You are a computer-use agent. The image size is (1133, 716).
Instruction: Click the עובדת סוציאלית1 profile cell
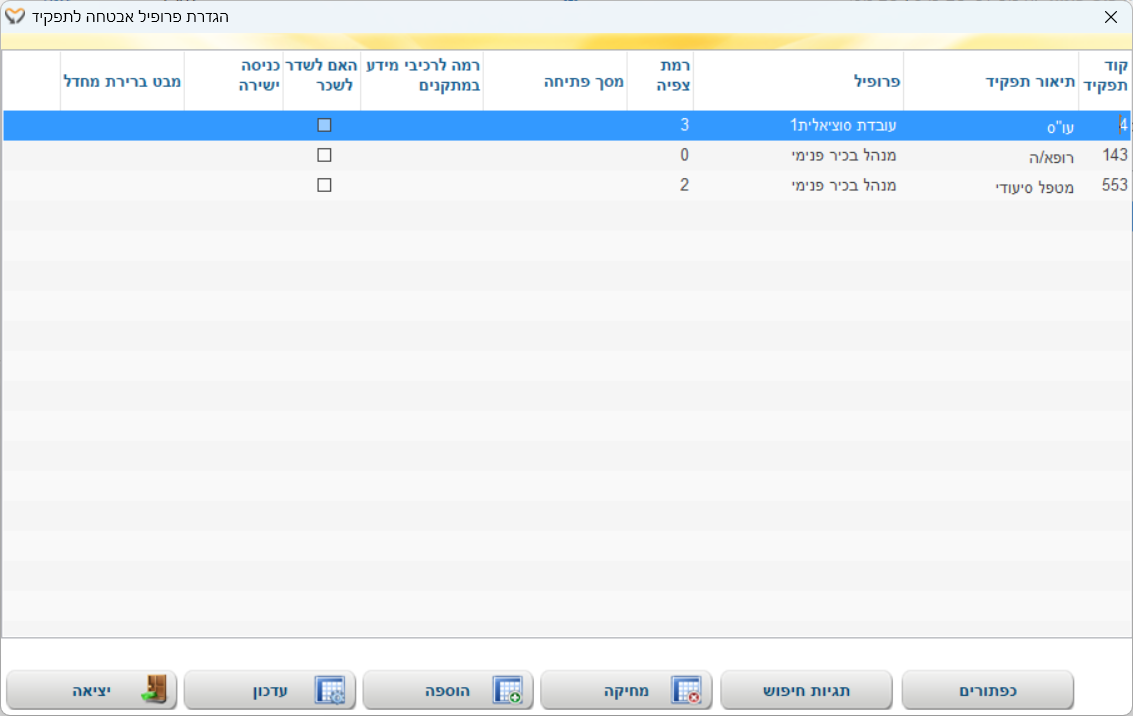[x=843, y=125]
